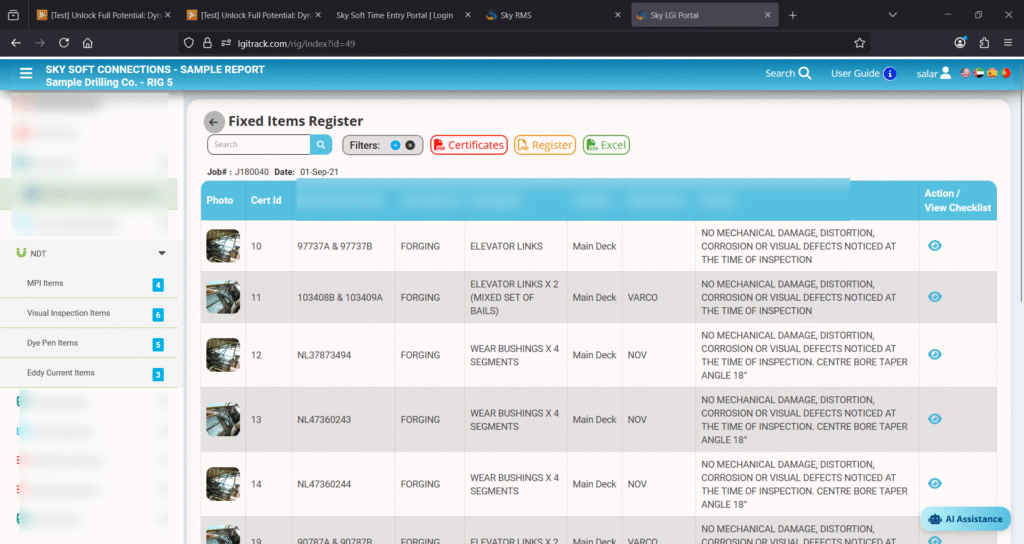Screen dimensions: 1024x544
Task: View checklist for Cert Id 10
Action: point(935,246)
